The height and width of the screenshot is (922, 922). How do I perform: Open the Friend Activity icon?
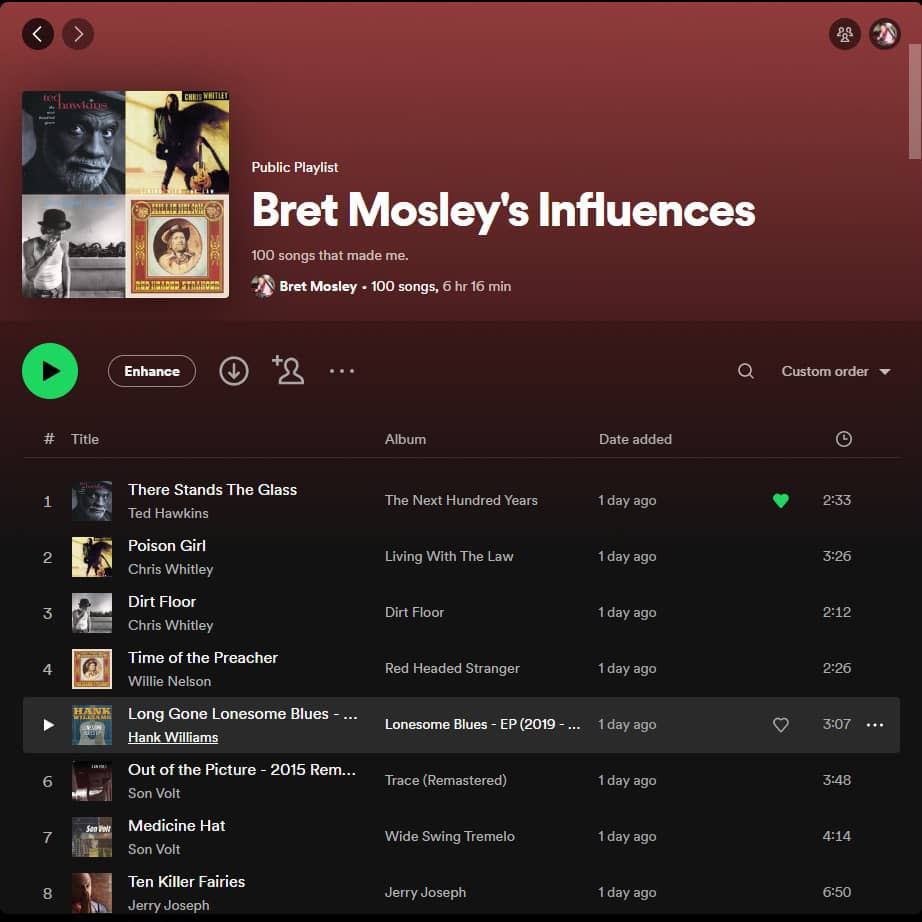(x=845, y=34)
